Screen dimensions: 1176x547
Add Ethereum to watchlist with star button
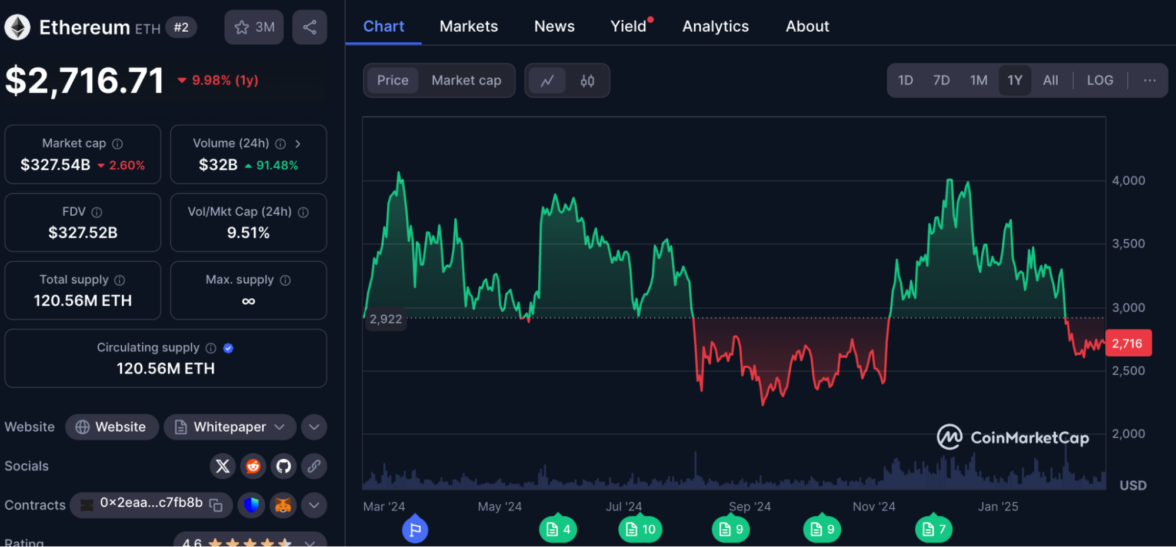point(254,27)
